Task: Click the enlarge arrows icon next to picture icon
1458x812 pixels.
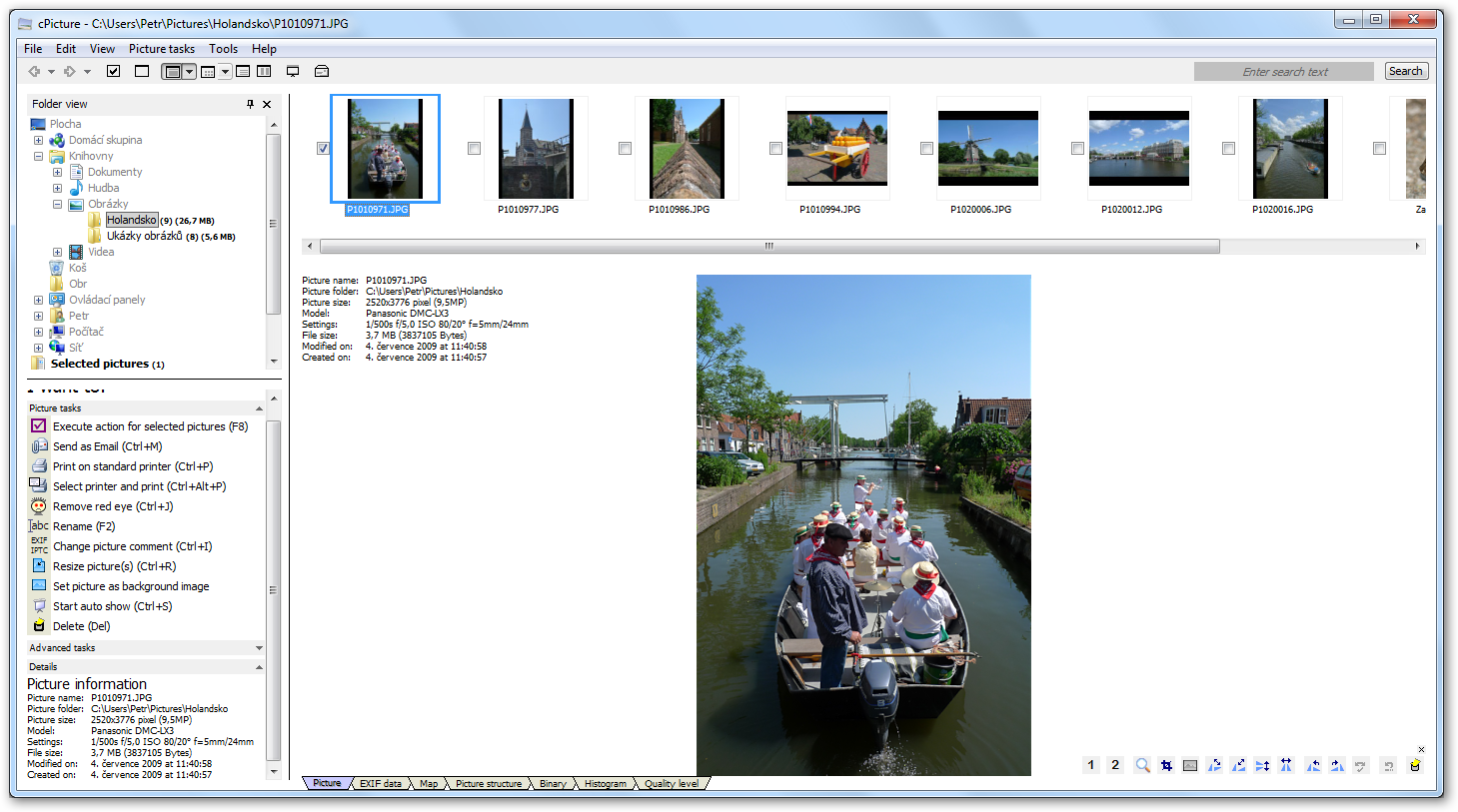Action: [1214, 765]
